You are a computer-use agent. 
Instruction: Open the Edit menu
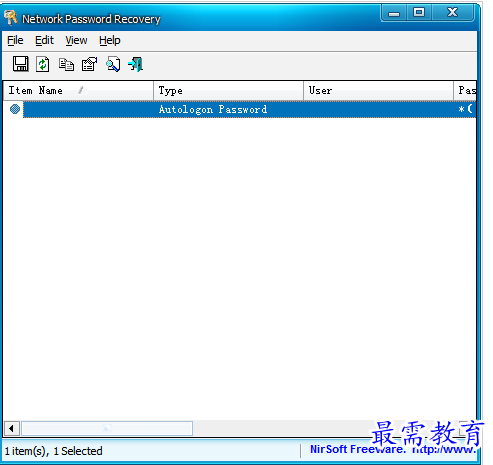tap(44, 40)
